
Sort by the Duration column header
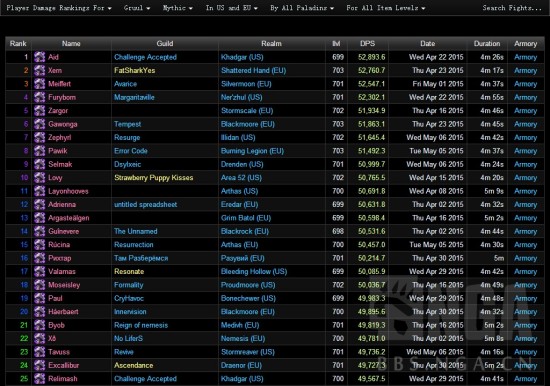[x=487, y=44]
